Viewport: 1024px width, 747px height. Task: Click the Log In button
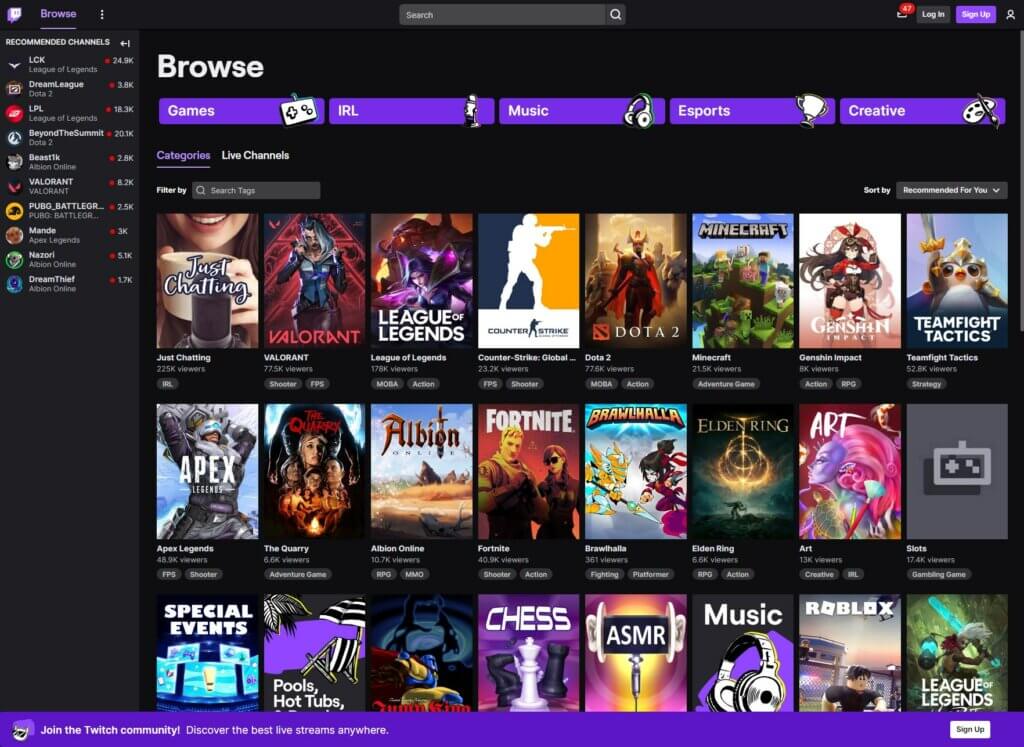pyautogui.click(x=933, y=14)
